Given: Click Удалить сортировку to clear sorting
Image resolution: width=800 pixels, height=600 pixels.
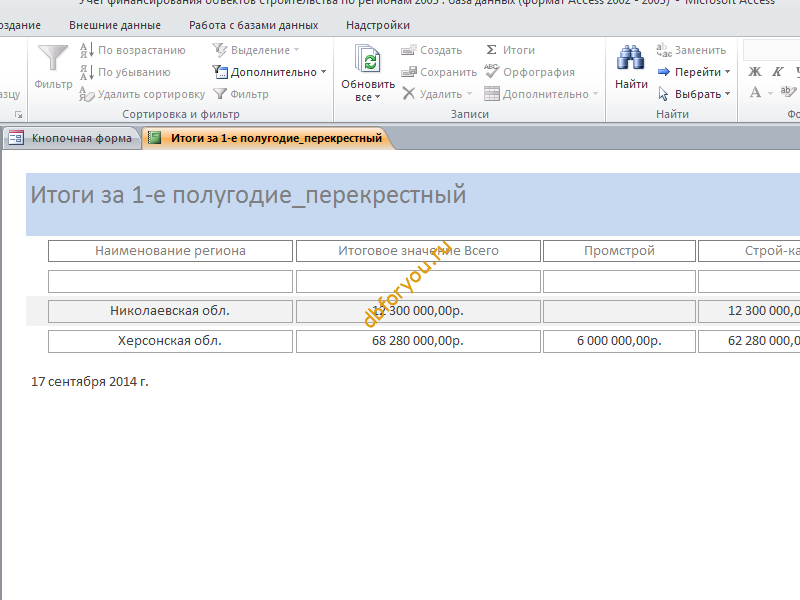Looking at the screenshot, I should (142, 94).
